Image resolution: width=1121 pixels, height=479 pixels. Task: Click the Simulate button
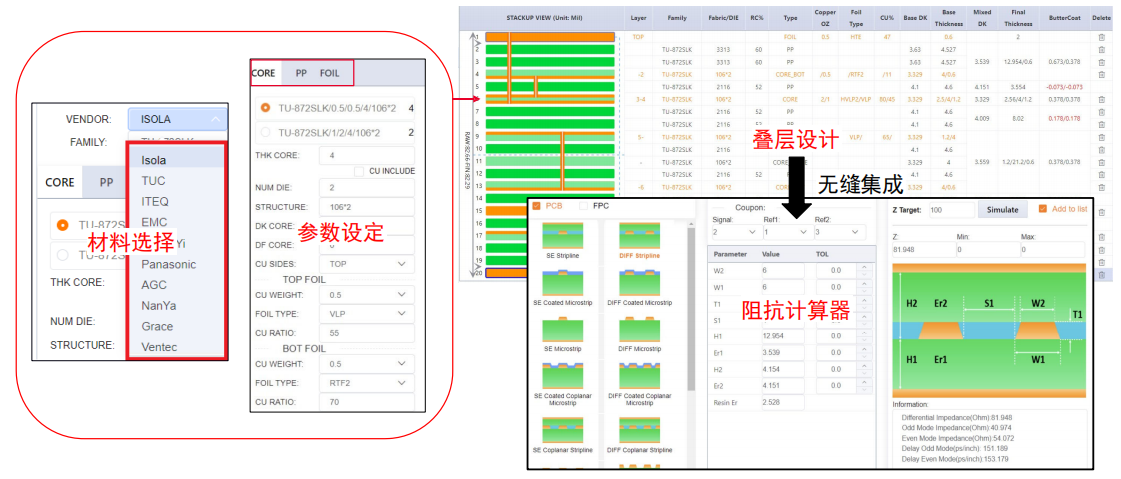(1003, 209)
